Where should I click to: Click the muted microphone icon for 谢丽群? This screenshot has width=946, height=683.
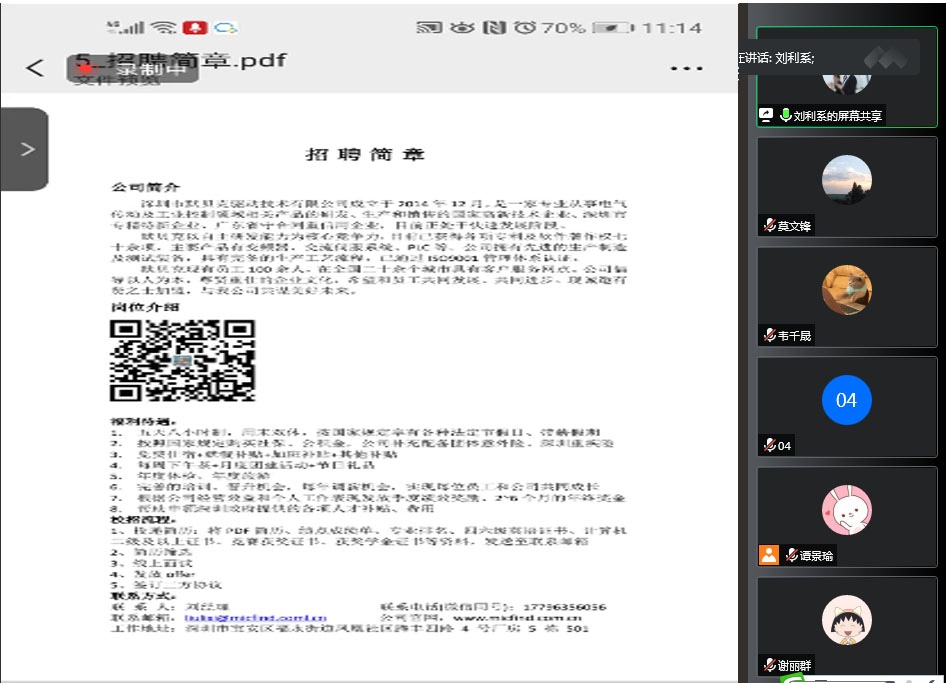[769, 665]
